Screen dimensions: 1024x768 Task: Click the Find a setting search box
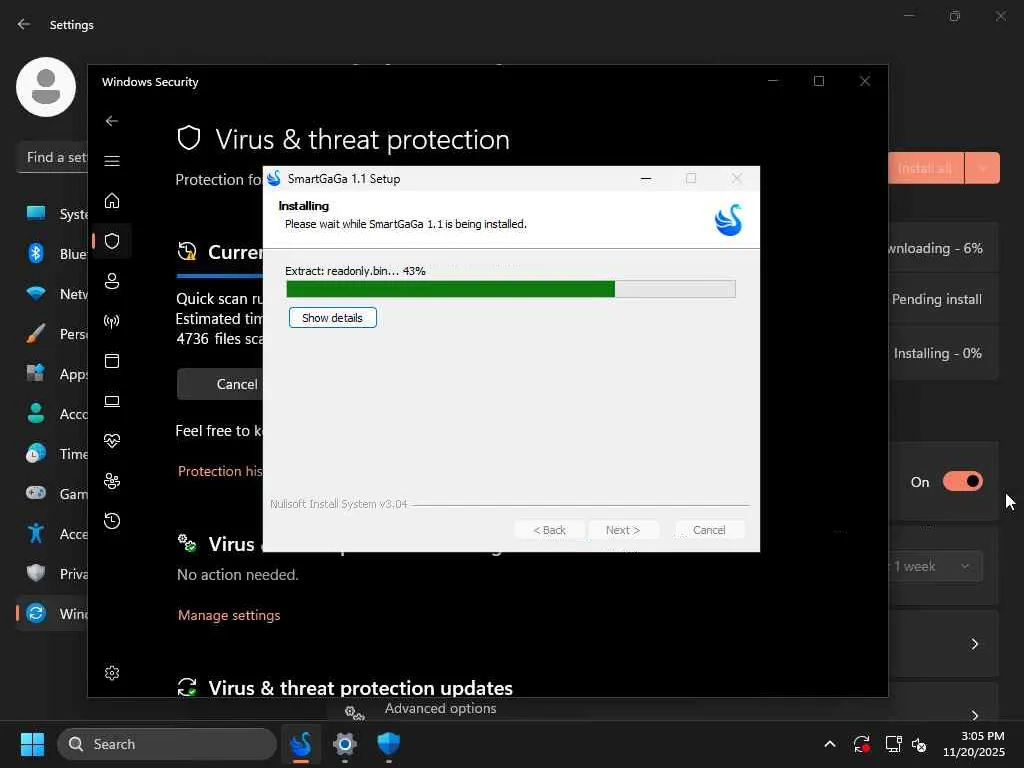[x=52, y=157]
